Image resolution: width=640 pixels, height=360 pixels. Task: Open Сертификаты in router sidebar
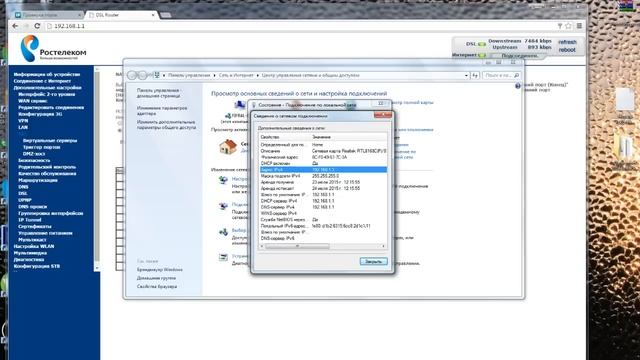pyautogui.click(x=35, y=226)
